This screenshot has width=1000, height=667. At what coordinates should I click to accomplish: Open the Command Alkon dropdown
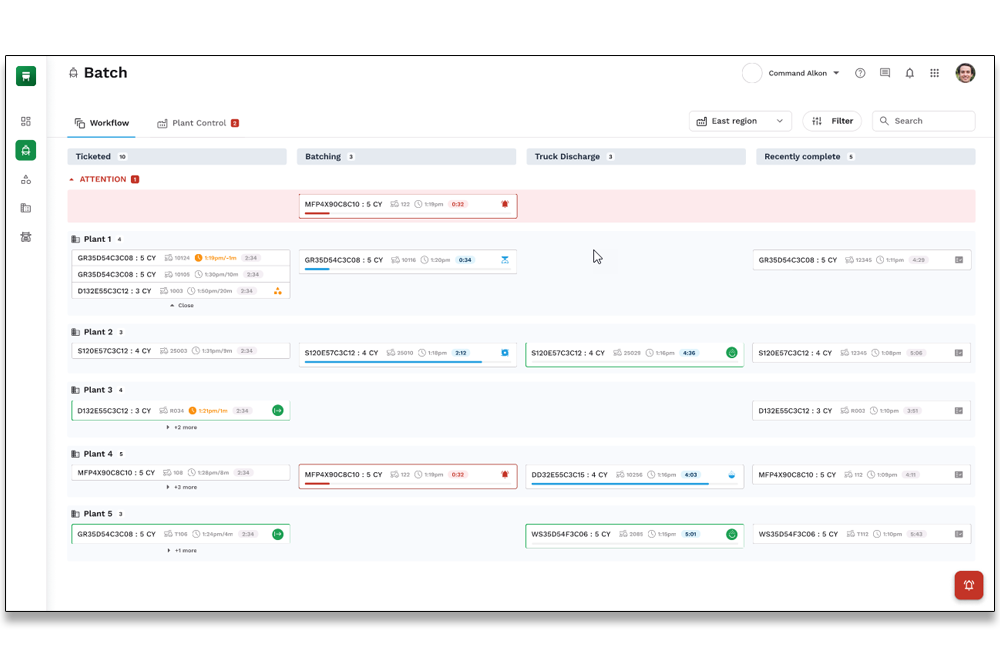click(804, 73)
